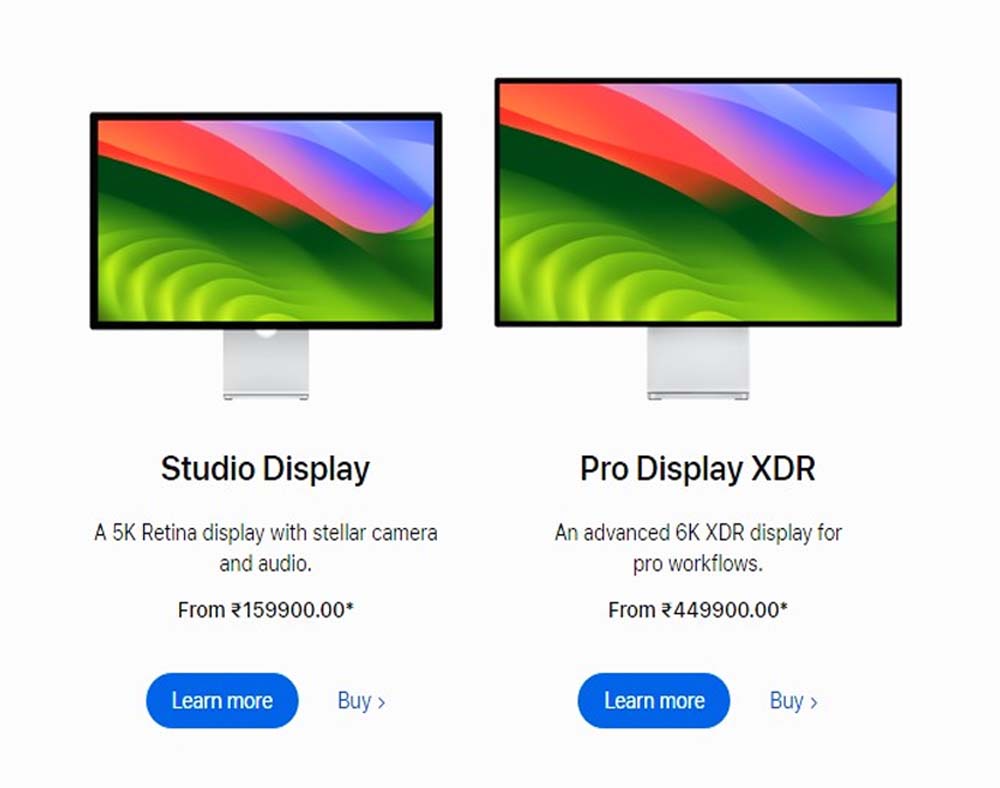Select the Pro Display XDR heading

pos(698,469)
